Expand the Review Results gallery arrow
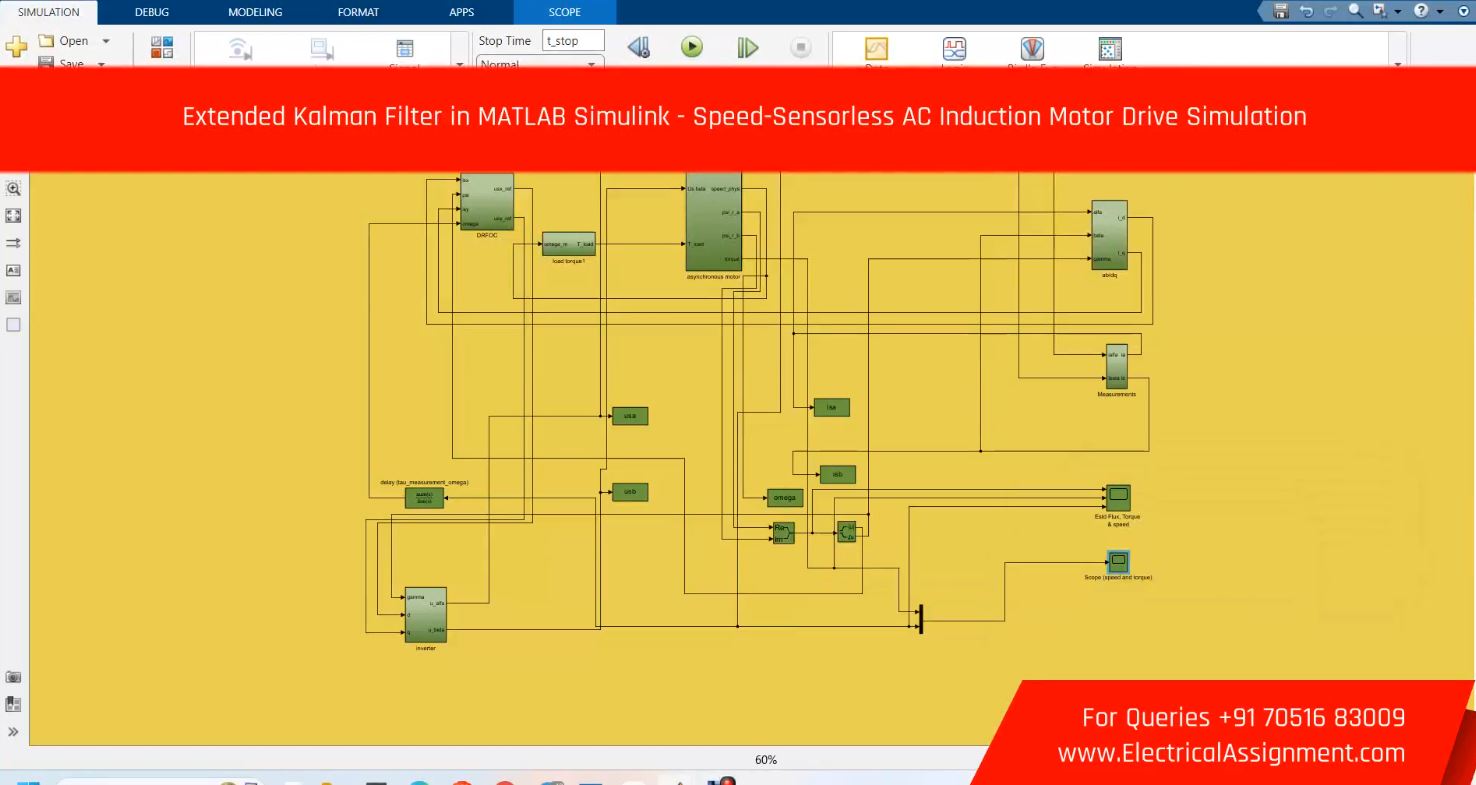1476x785 pixels. click(1397, 63)
